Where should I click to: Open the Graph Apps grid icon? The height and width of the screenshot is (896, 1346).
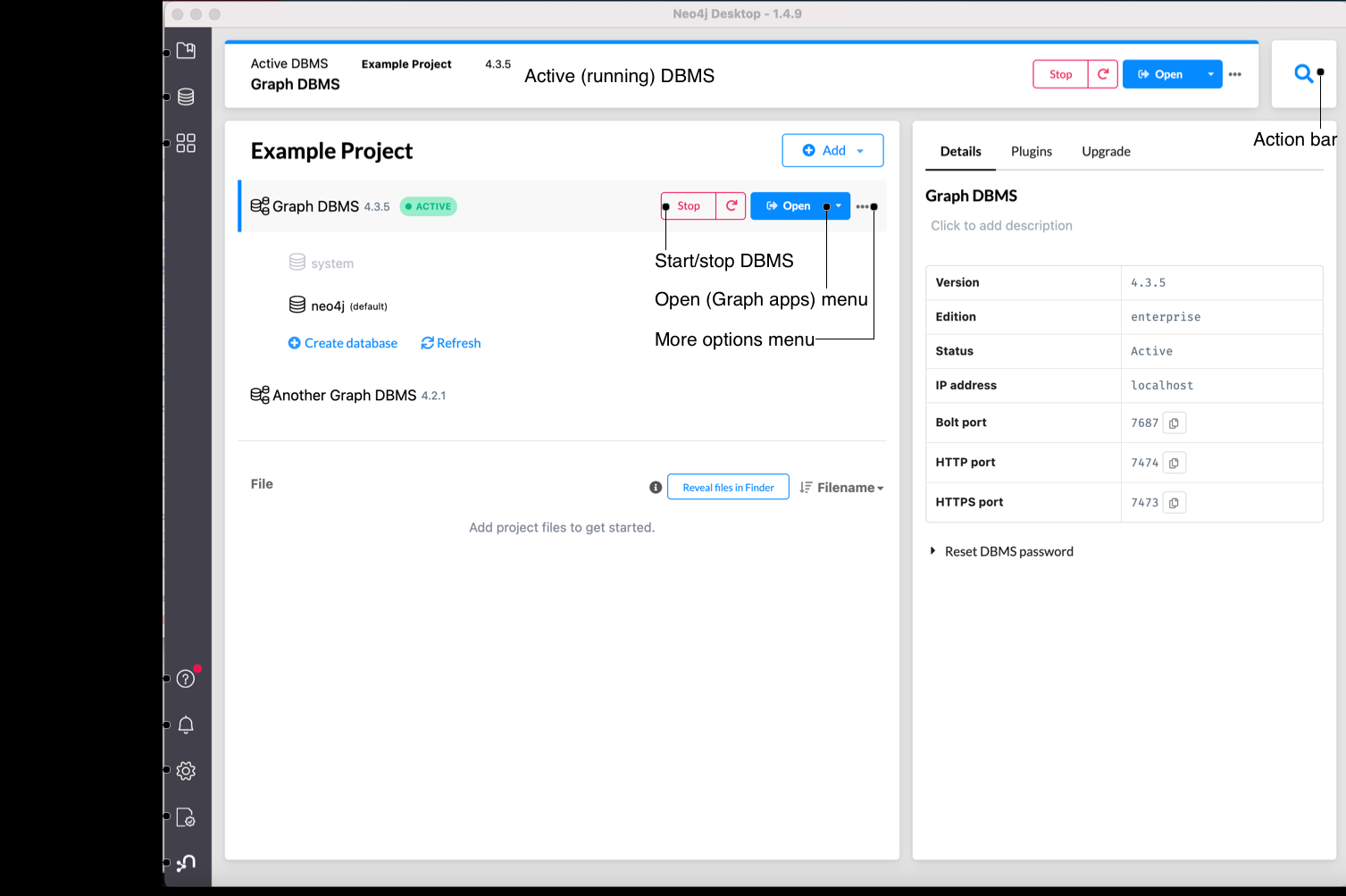[186, 143]
